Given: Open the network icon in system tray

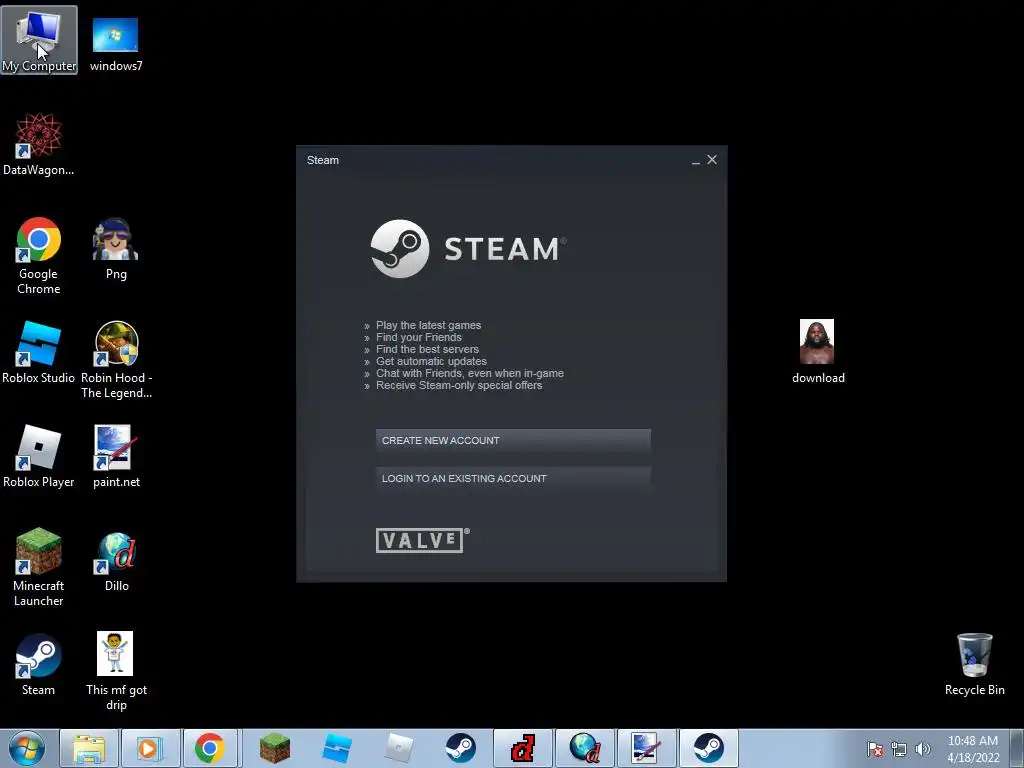Looking at the screenshot, I should click(899, 749).
